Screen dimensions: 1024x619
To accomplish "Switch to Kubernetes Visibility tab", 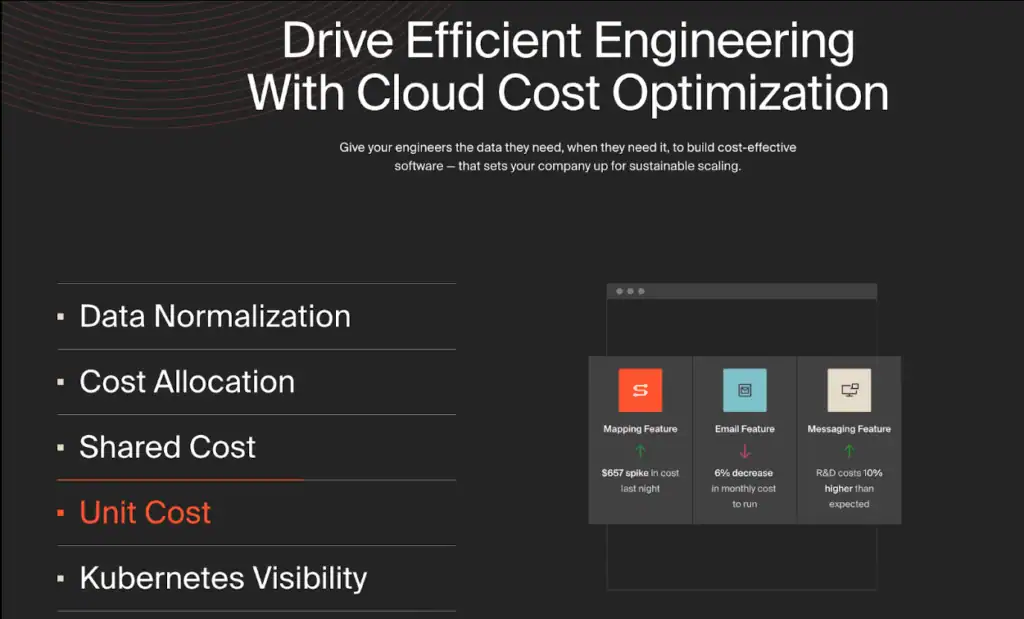I will coord(257,578).
